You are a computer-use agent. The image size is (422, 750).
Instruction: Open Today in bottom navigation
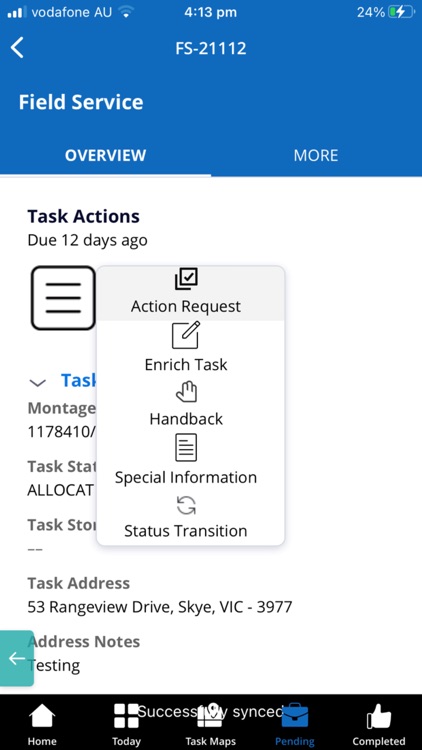point(126,724)
